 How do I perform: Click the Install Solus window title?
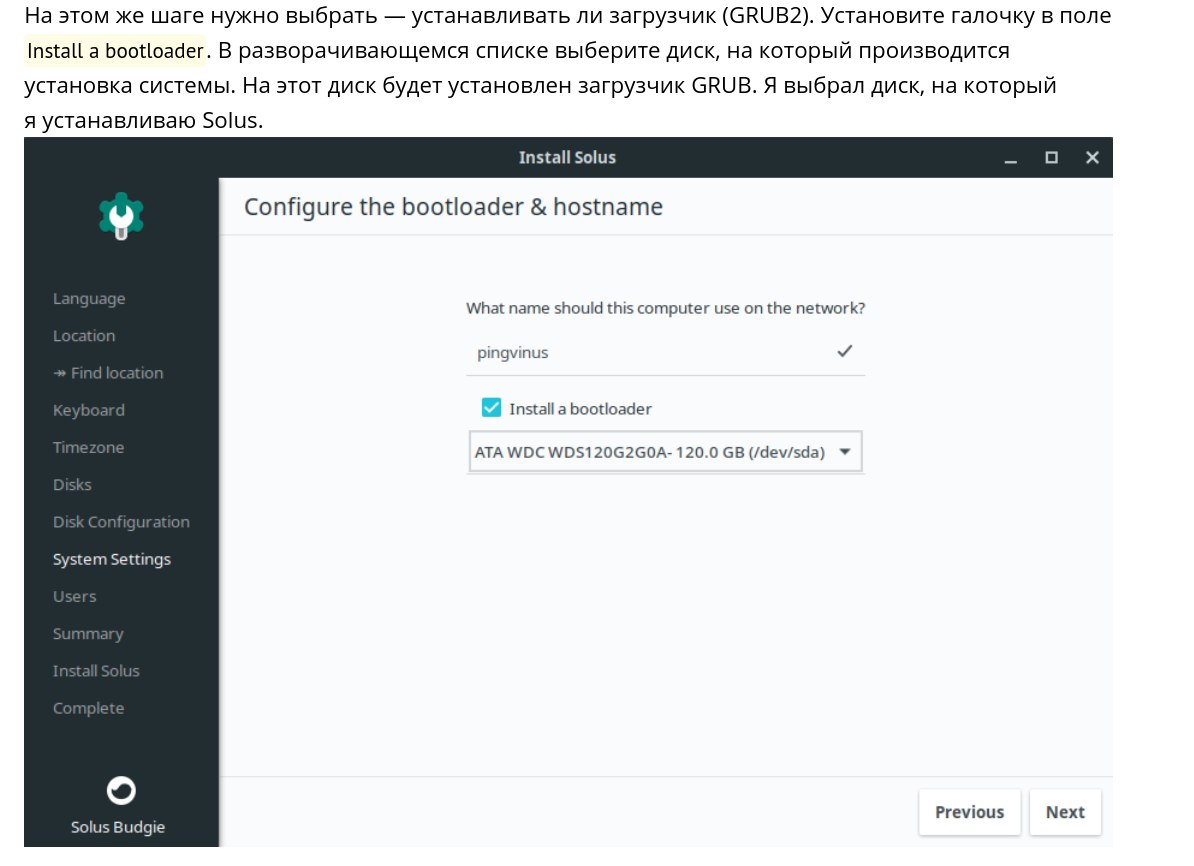point(567,158)
